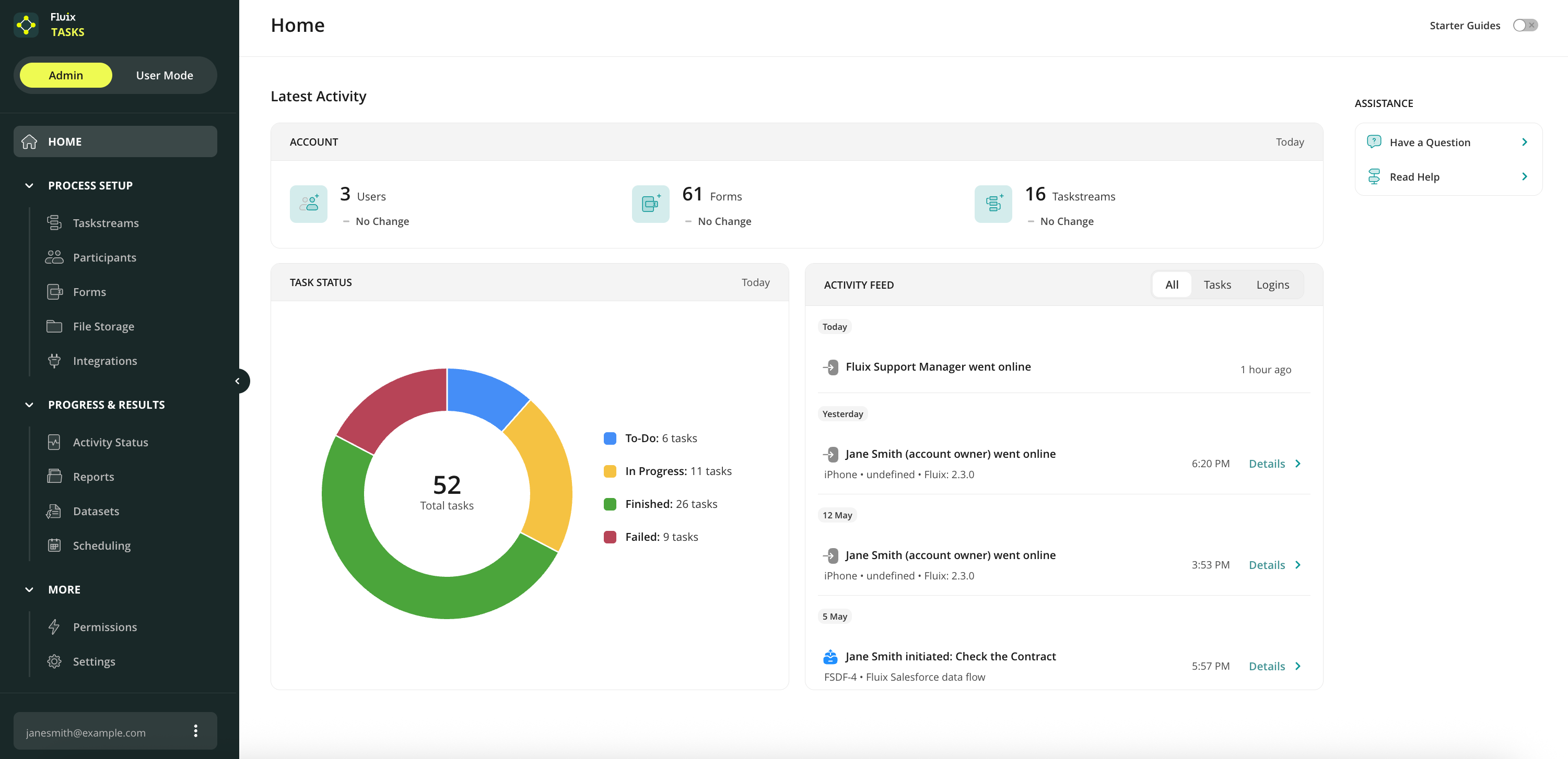This screenshot has width=1568, height=759.
Task: Open account menu three-dot button
Action: point(195,730)
